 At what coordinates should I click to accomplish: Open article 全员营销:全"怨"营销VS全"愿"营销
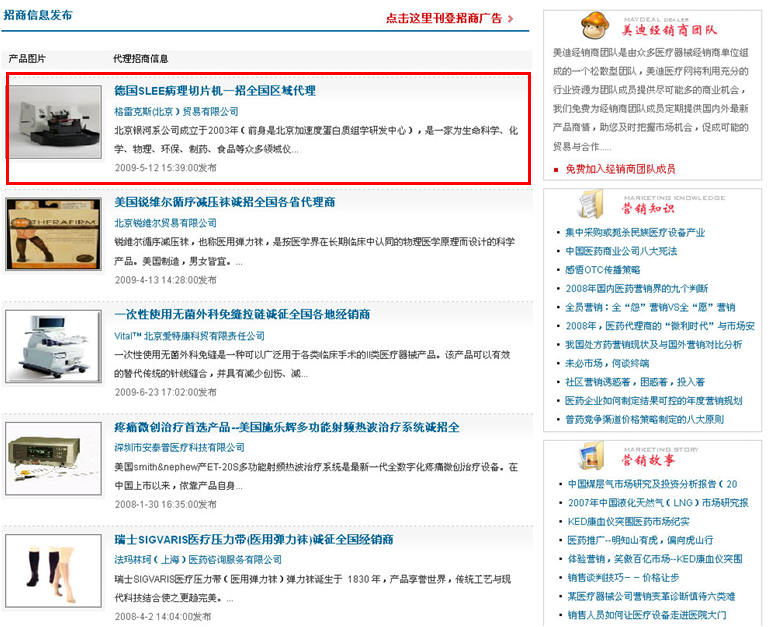650,307
